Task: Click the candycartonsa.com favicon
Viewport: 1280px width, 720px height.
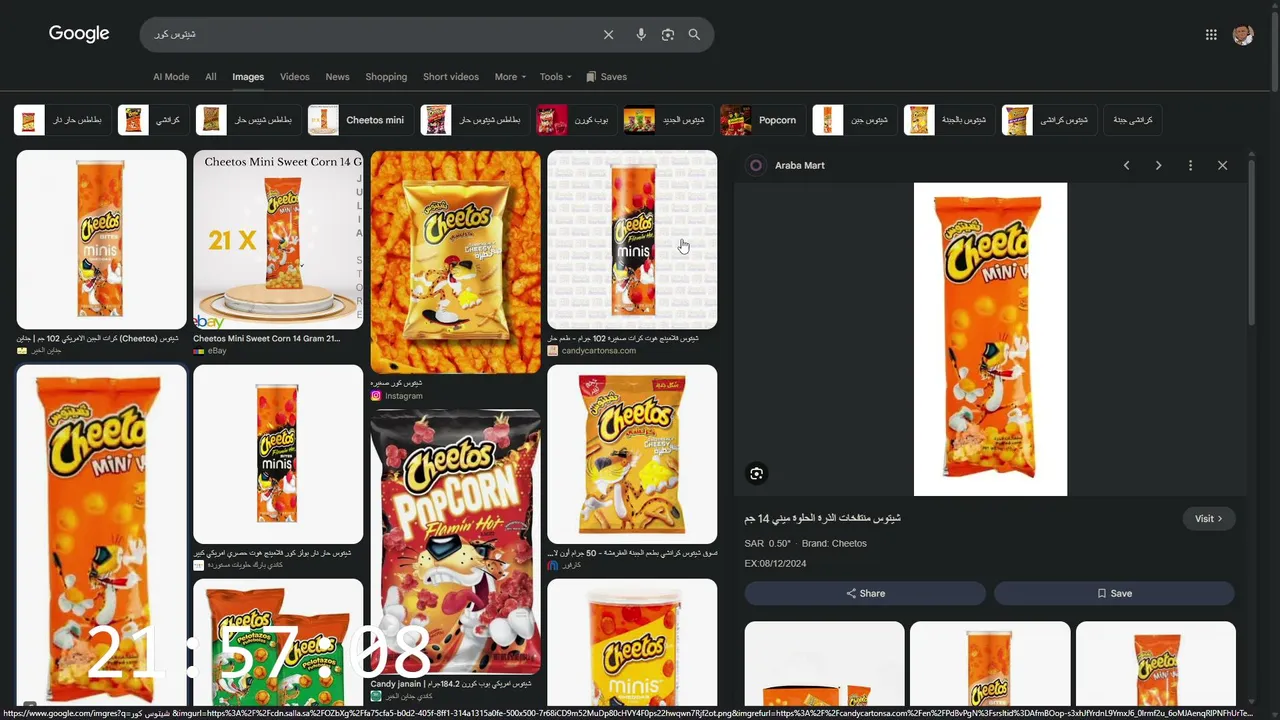Action: (x=552, y=351)
